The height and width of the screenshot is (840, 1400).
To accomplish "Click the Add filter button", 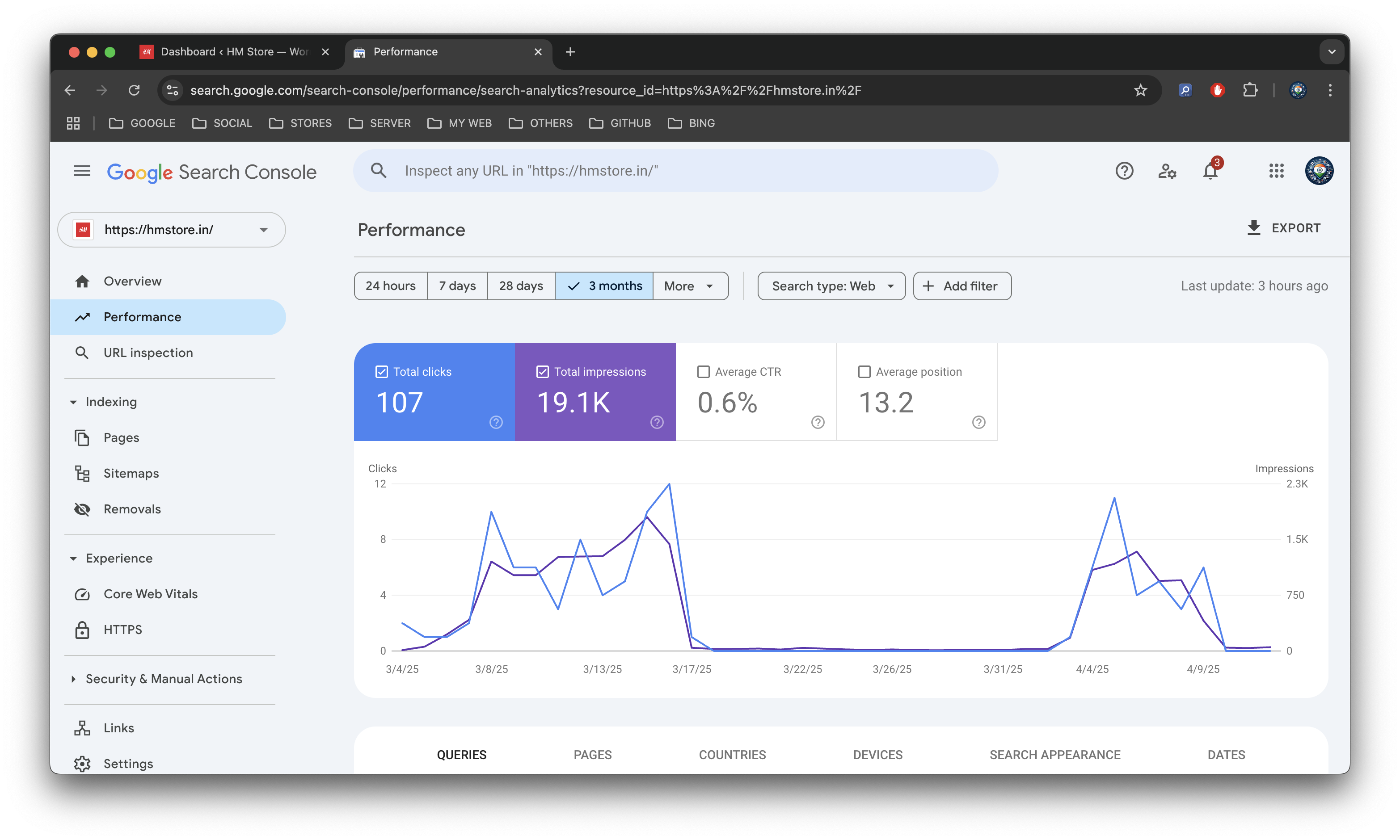I will [962, 286].
